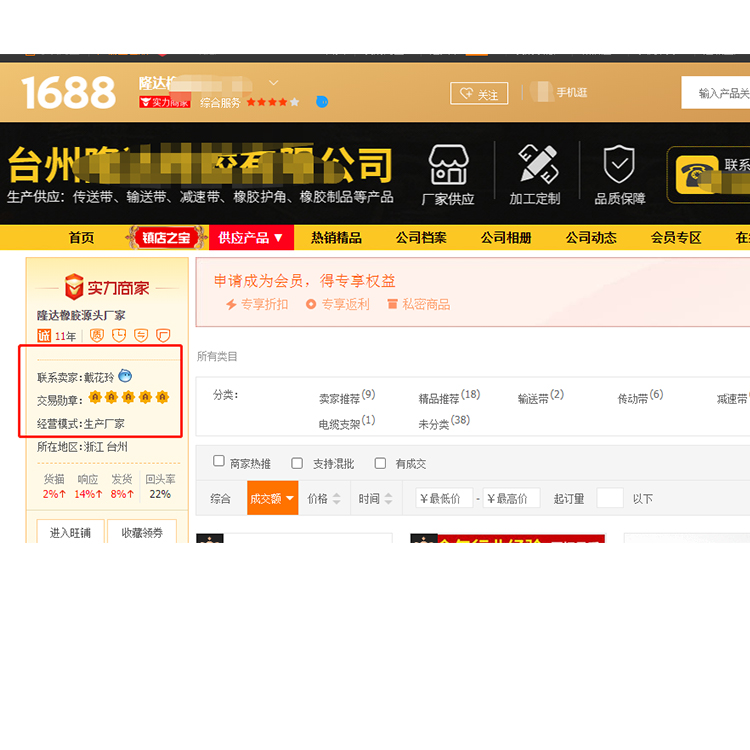Click the 实力商家 sidebar logo
The height and width of the screenshot is (750, 750).
tap(107, 287)
